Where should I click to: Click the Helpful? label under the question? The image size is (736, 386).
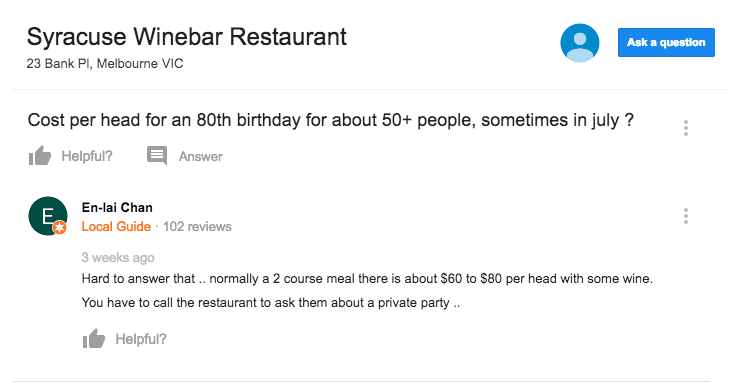pos(87,156)
